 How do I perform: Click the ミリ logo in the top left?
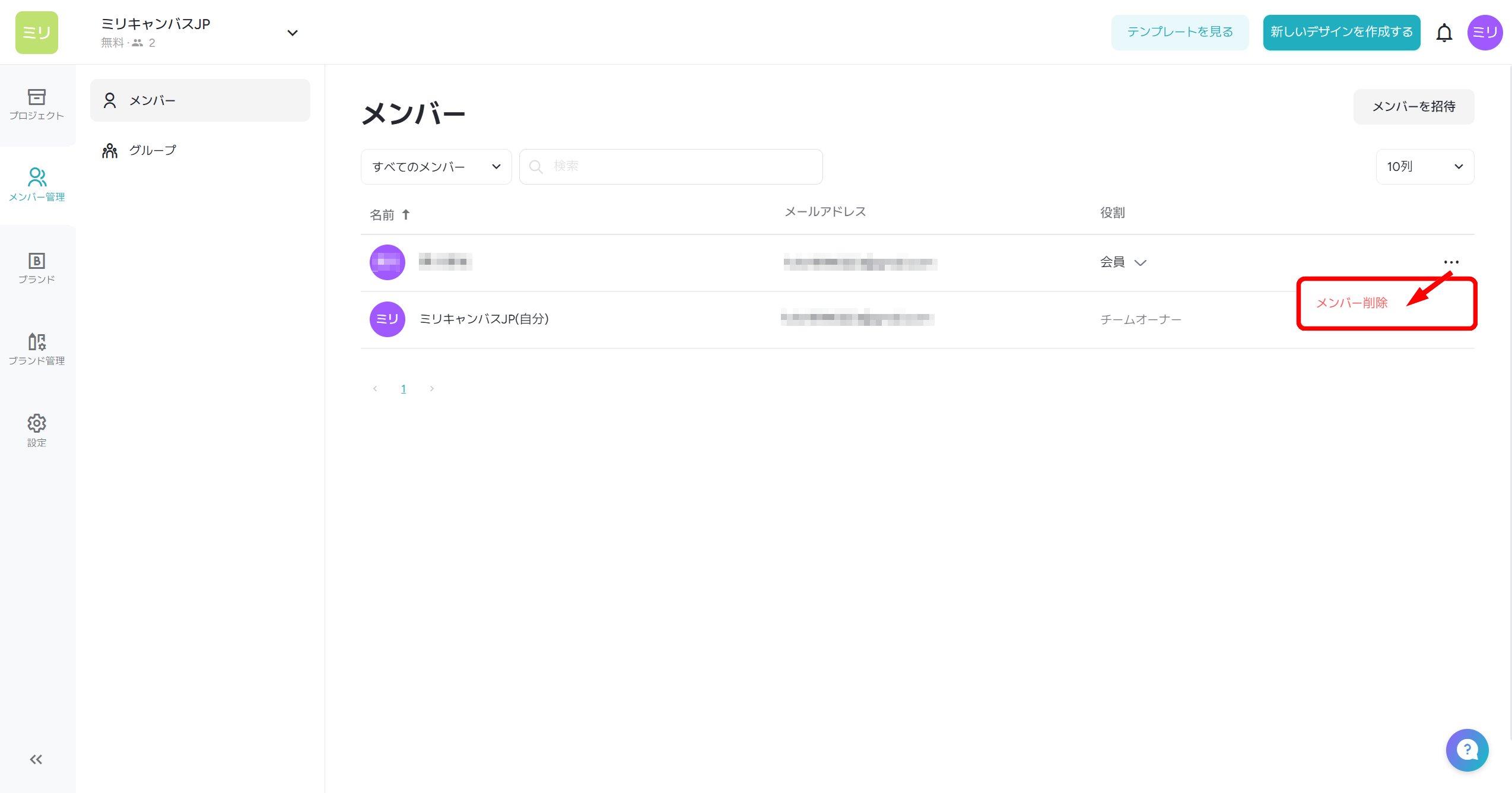36,32
